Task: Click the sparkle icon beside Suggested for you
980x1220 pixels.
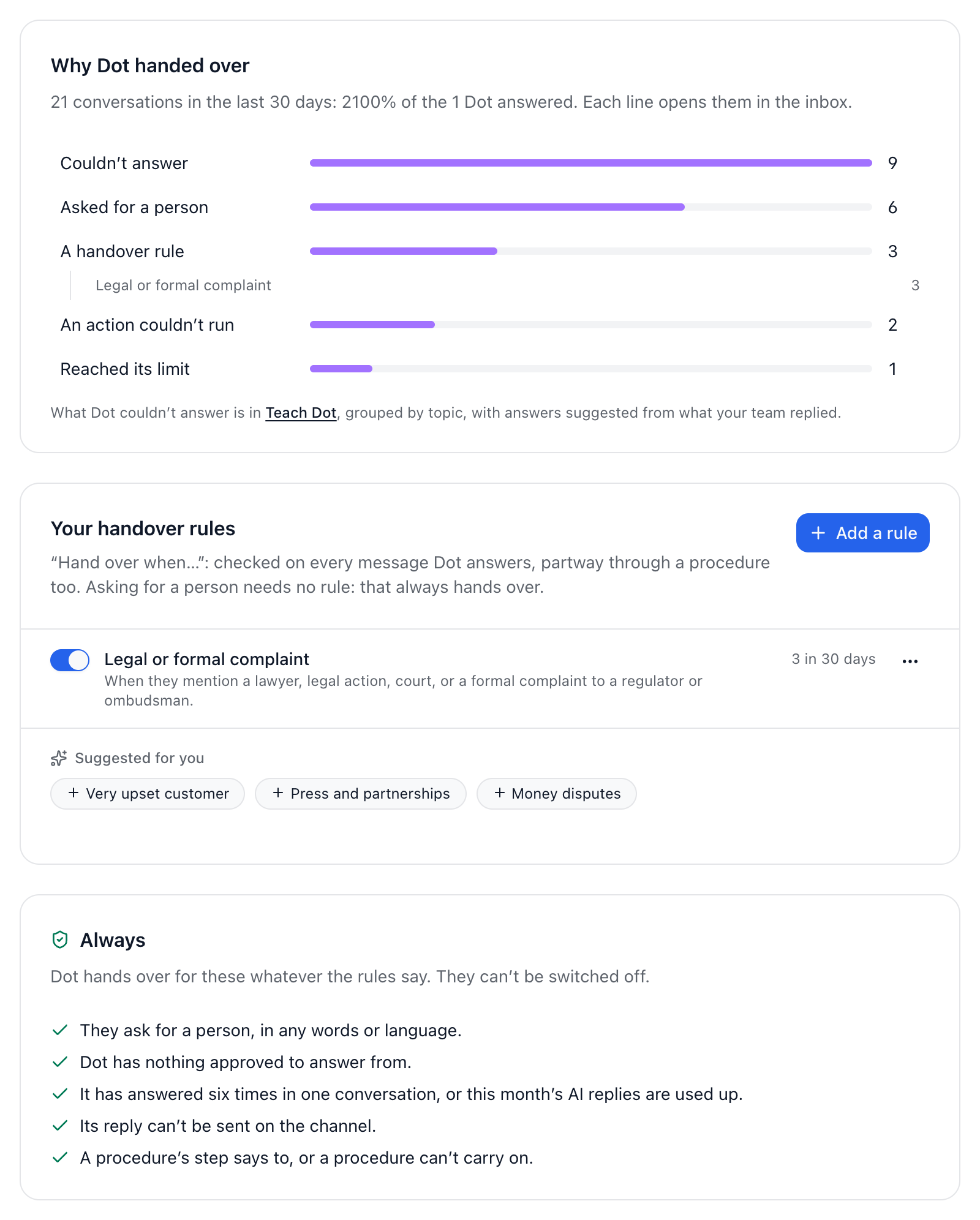Action: click(x=59, y=758)
